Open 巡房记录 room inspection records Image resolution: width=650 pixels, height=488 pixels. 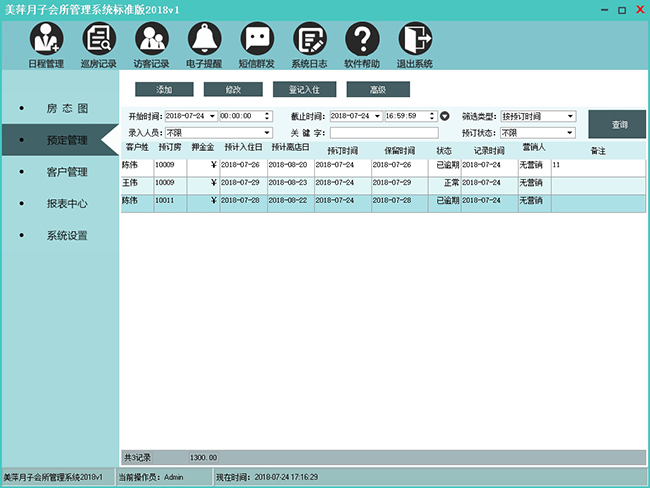[x=99, y=39]
